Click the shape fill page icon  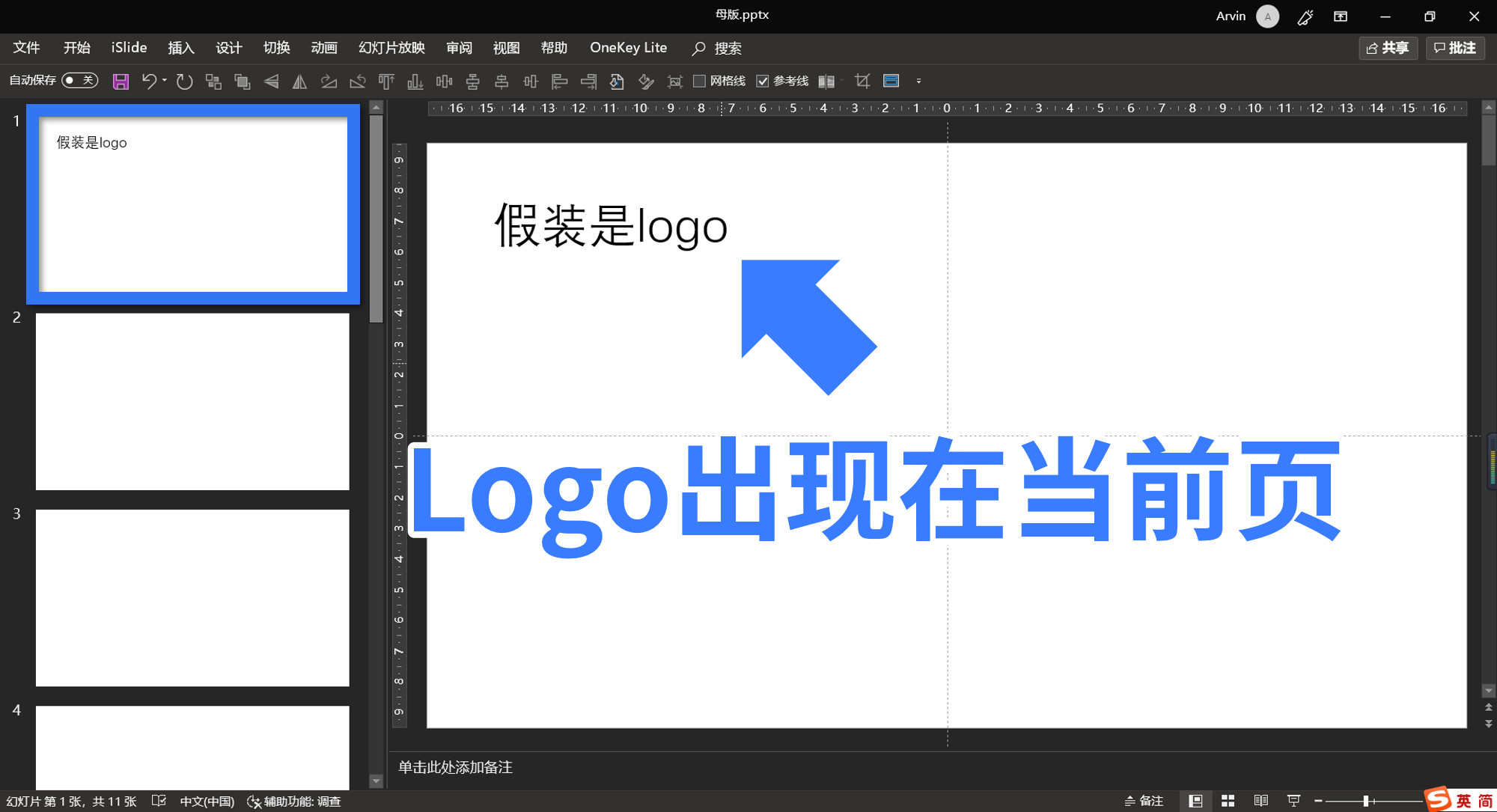[x=617, y=81]
